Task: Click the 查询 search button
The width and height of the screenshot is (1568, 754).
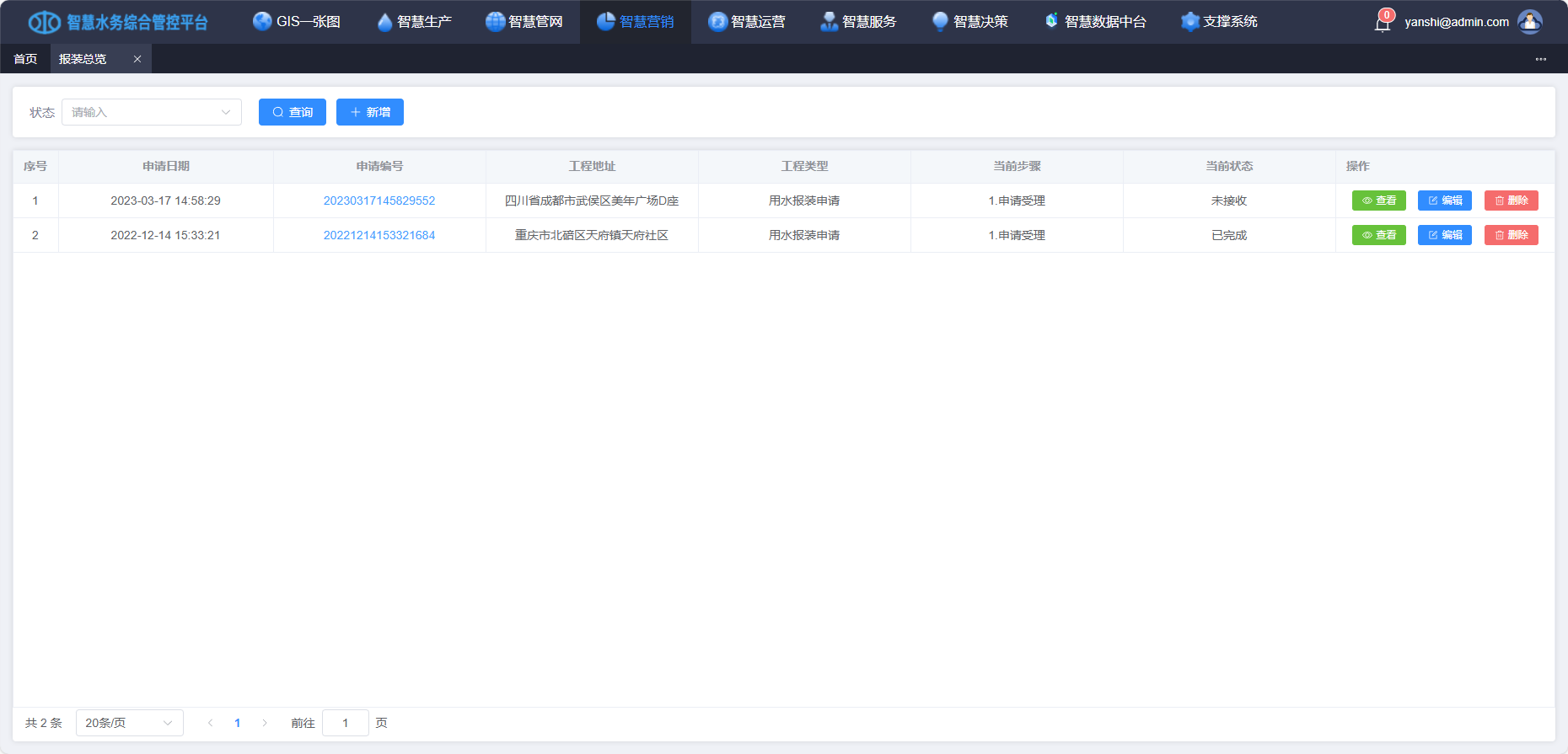Action: coord(292,112)
